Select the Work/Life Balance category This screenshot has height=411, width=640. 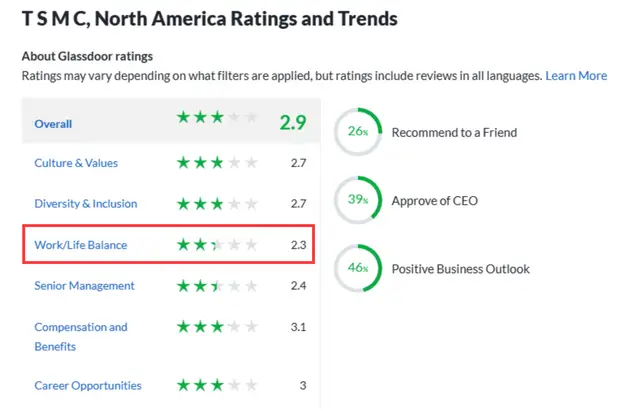coord(81,245)
